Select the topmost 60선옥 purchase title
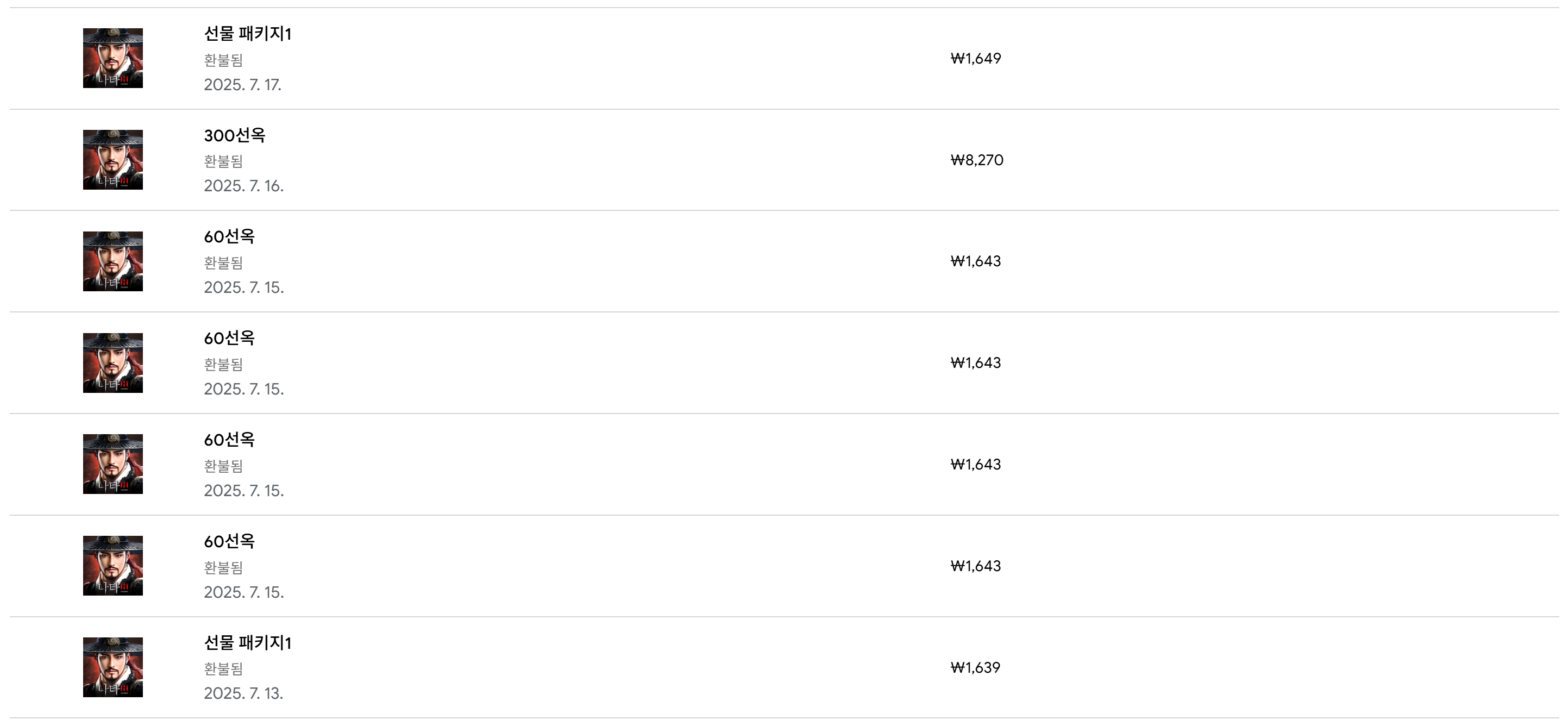The width and height of the screenshot is (1568, 726). (229, 236)
